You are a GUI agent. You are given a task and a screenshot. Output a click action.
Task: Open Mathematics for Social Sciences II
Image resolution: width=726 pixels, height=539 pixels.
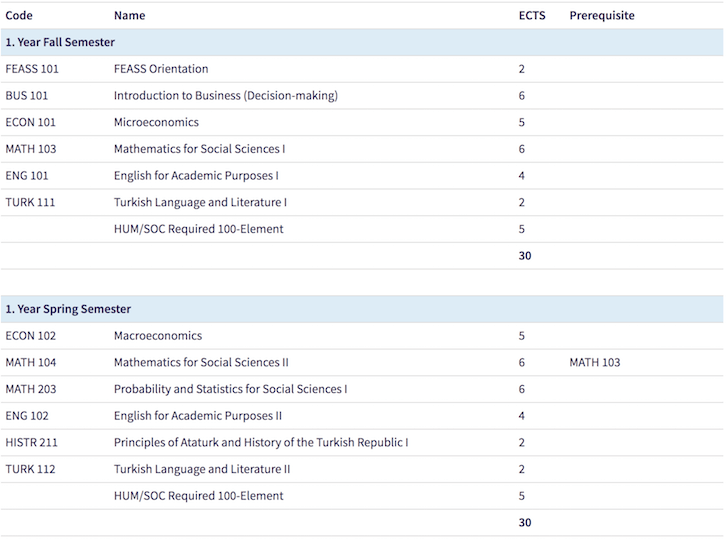pos(201,363)
